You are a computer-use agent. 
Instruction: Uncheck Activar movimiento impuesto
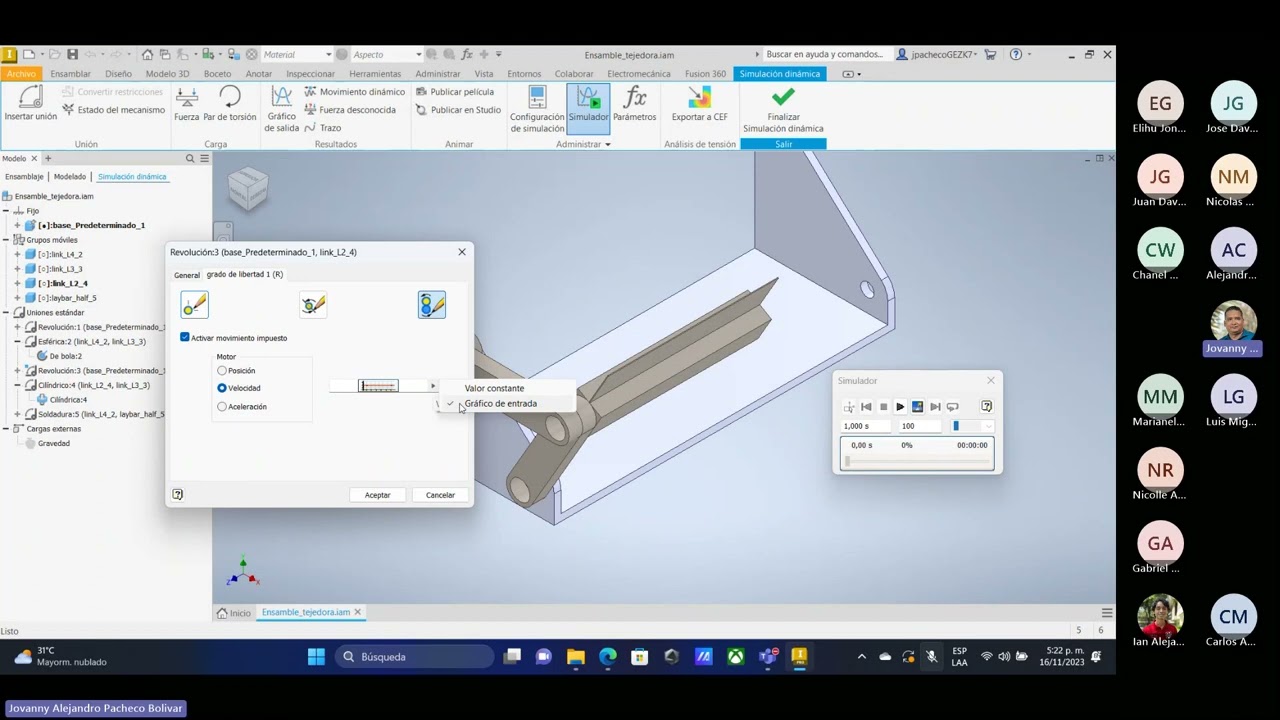tap(185, 338)
